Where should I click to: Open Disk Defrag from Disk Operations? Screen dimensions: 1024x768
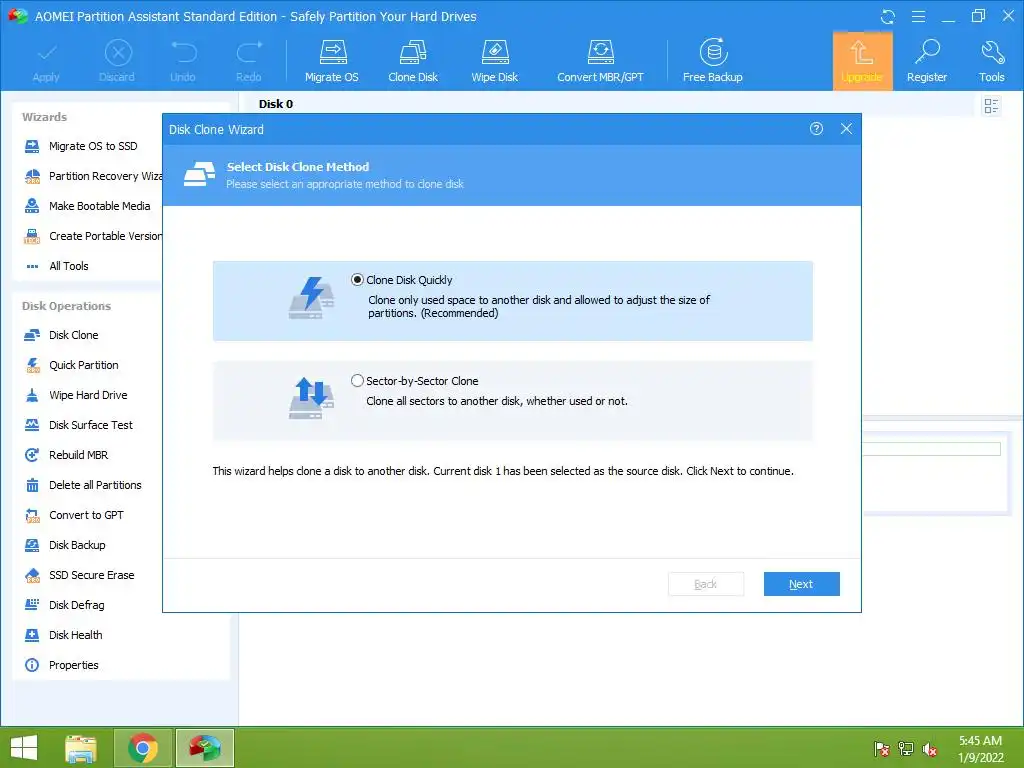click(x=76, y=605)
